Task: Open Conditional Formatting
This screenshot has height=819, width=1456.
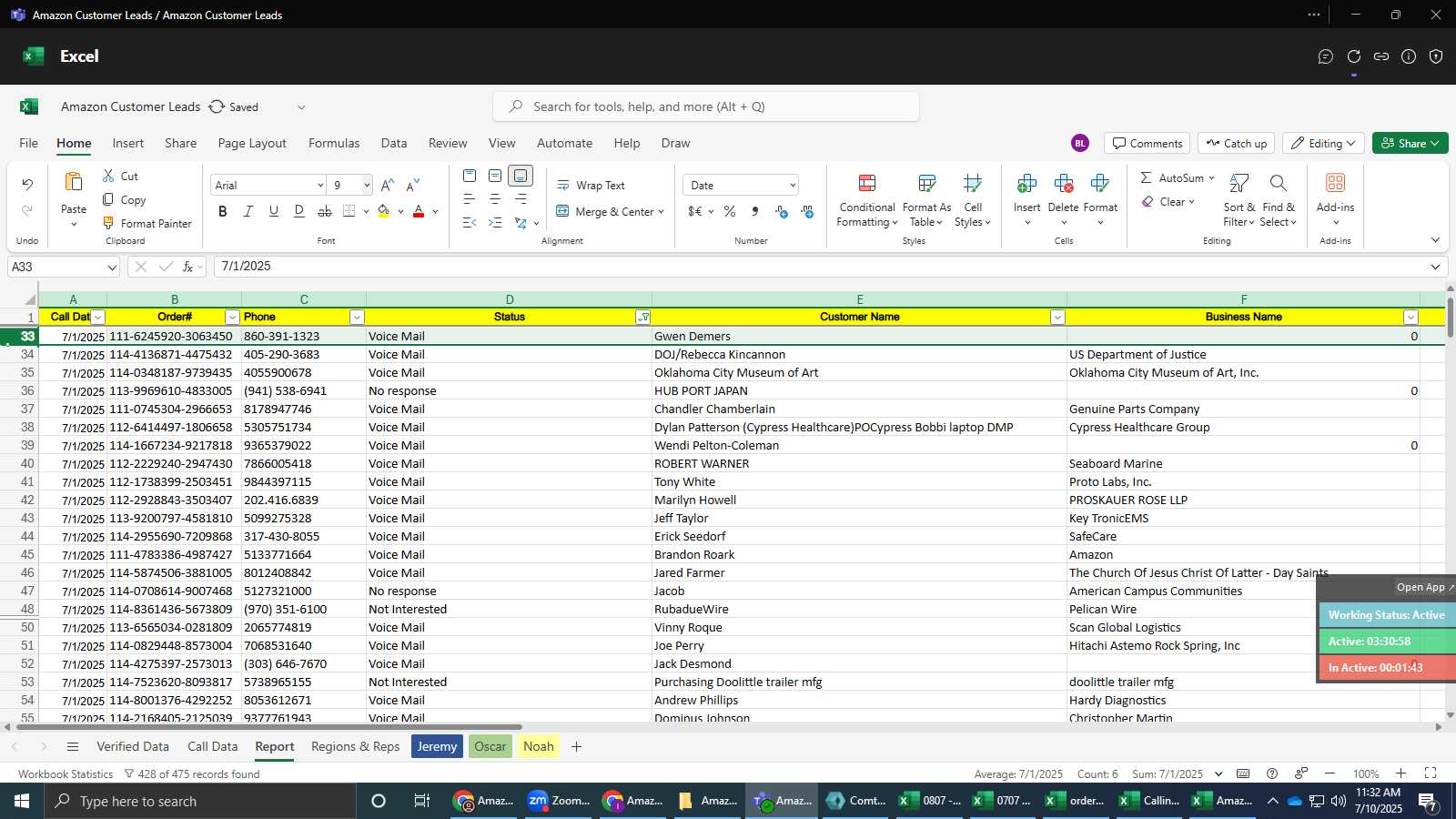Action: pyautogui.click(x=867, y=200)
